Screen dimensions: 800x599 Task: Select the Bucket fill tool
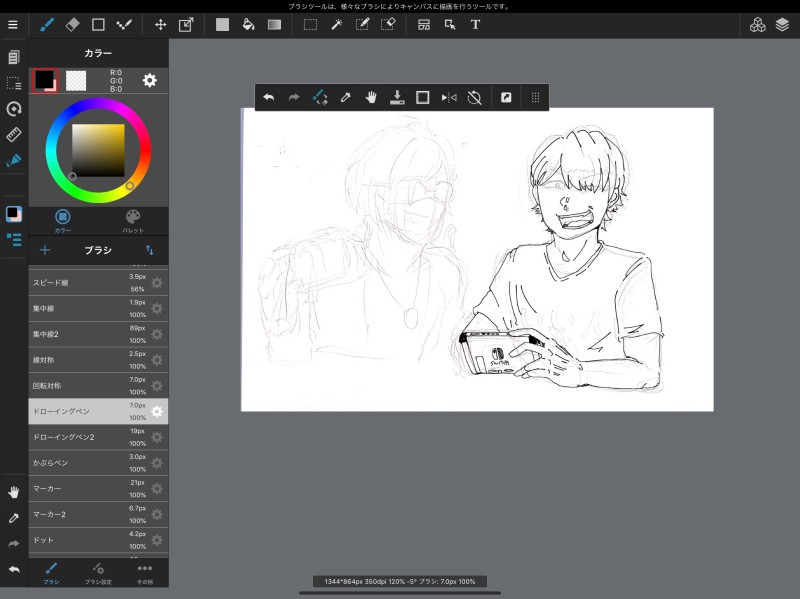[x=248, y=24]
